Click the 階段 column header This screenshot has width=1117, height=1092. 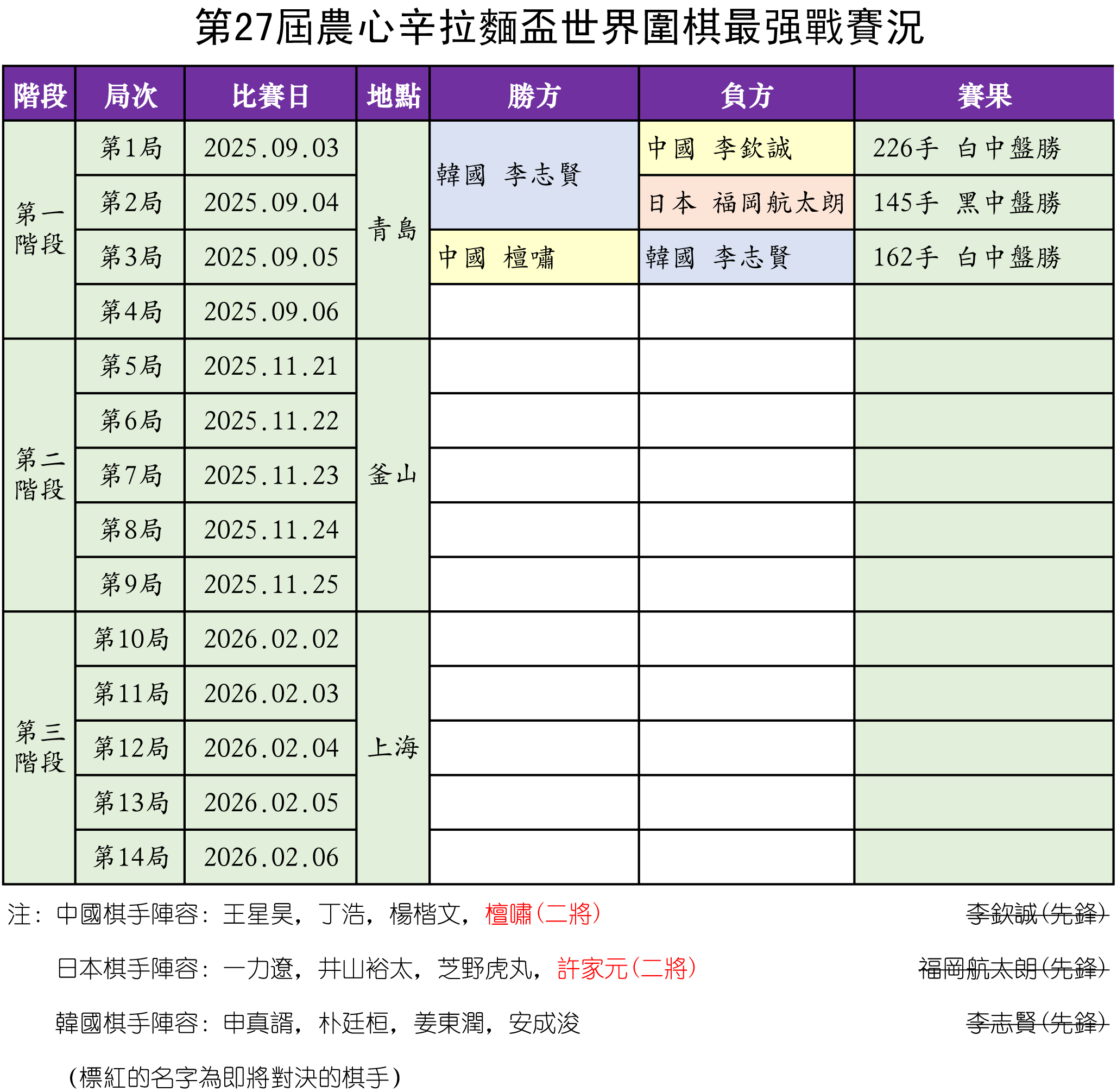click(x=39, y=94)
